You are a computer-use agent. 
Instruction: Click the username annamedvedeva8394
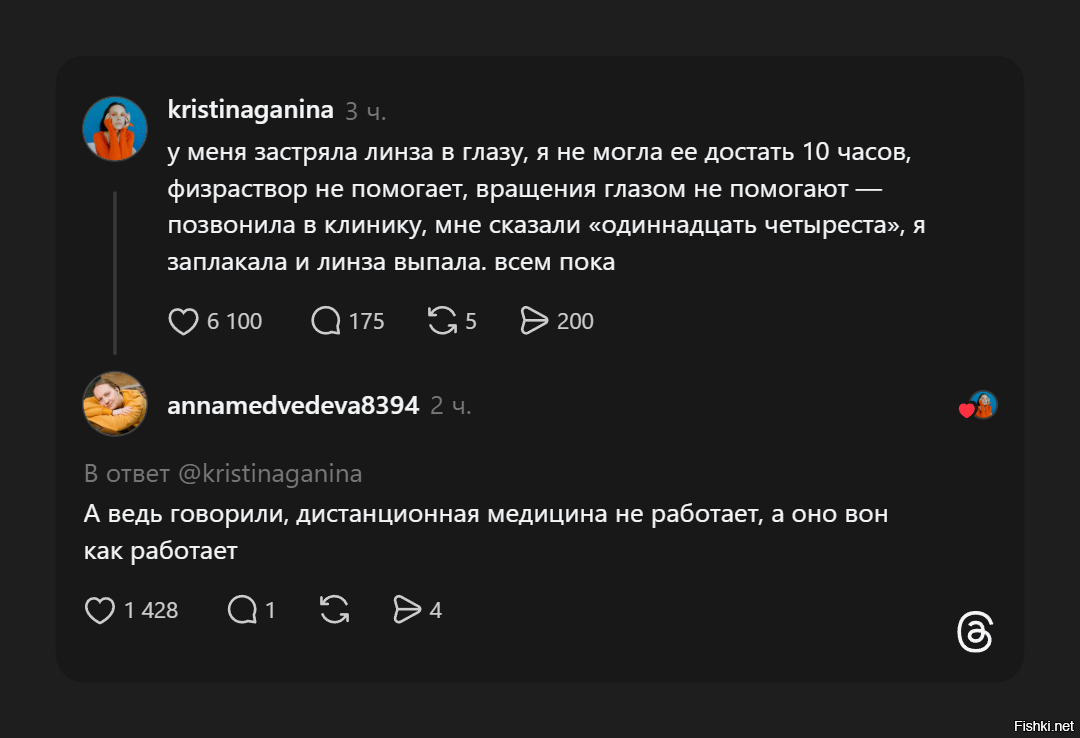click(292, 405)
